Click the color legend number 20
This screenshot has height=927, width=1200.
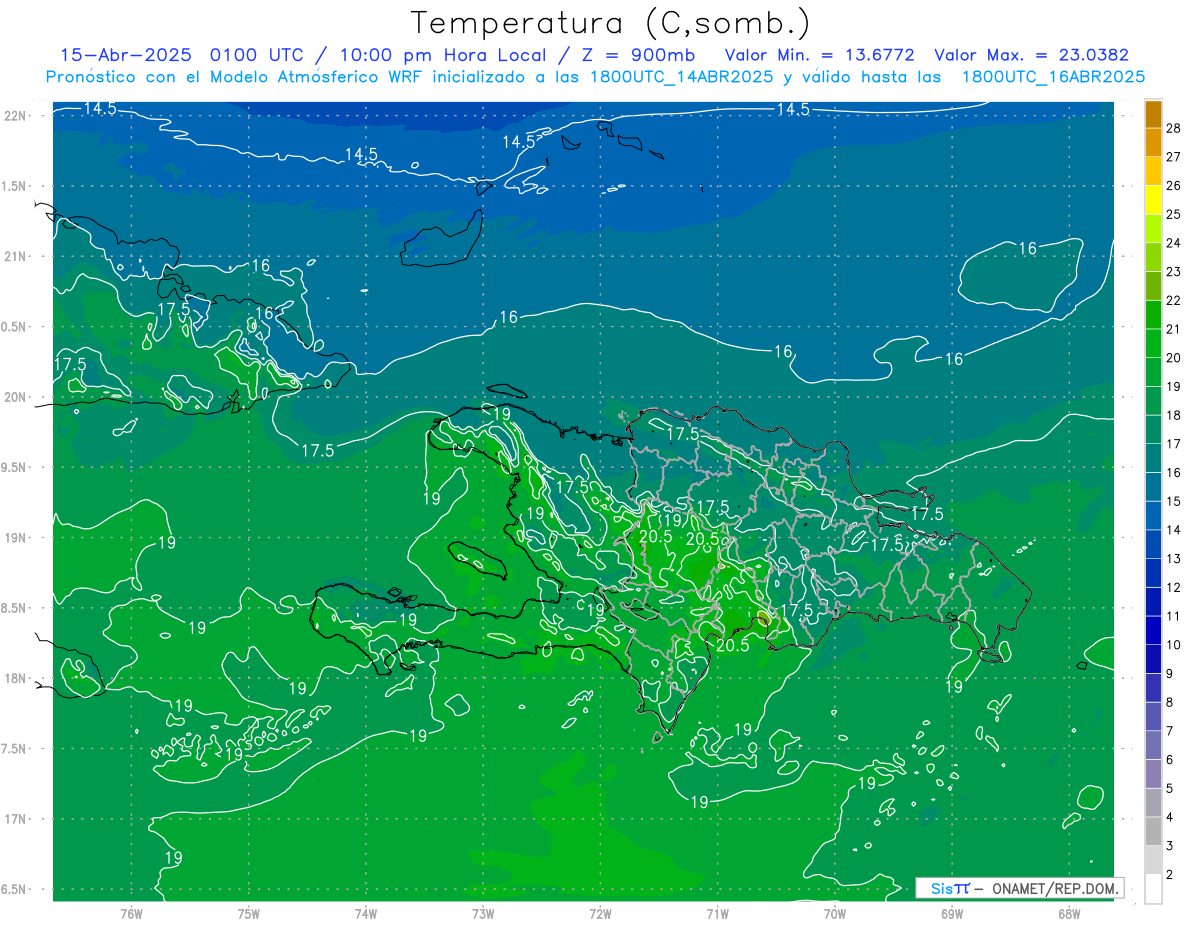(1174, 358)
